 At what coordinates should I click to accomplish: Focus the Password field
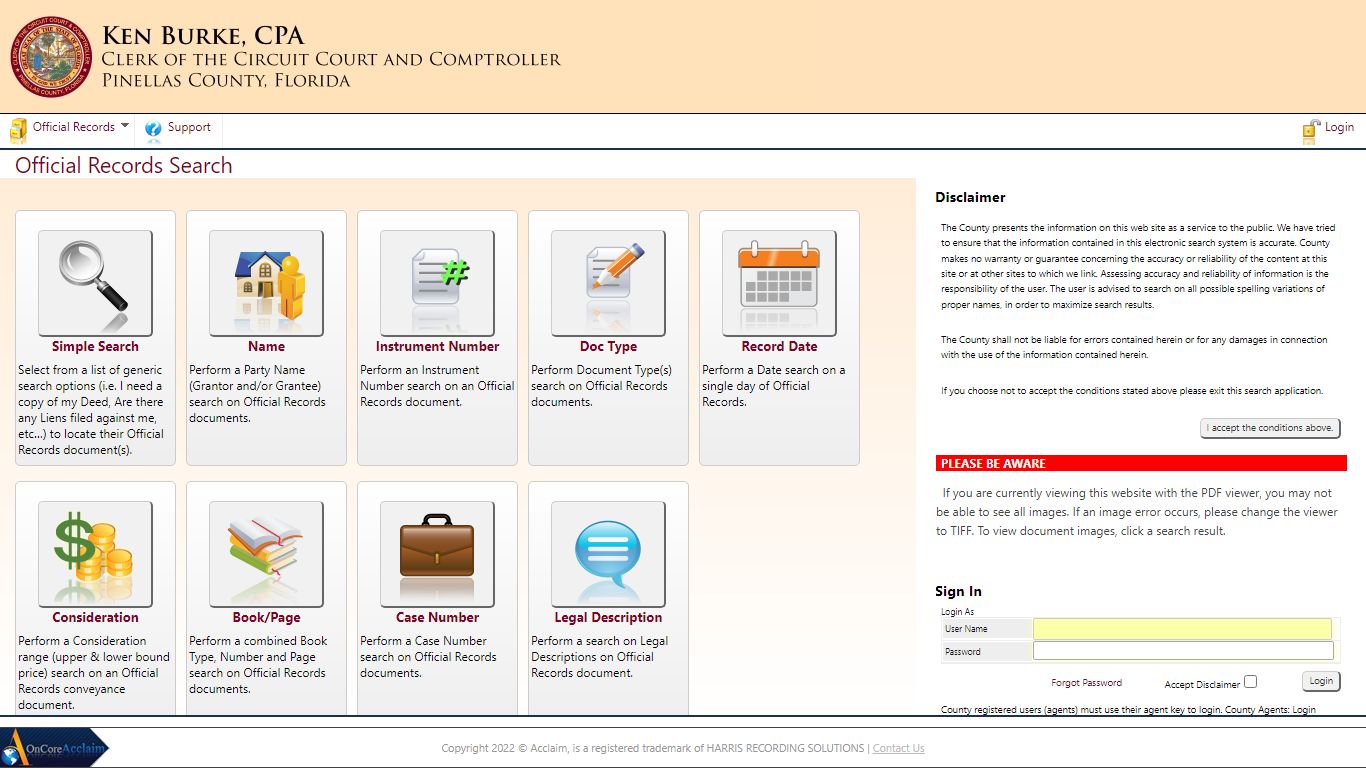click(x=1183, y=651)
